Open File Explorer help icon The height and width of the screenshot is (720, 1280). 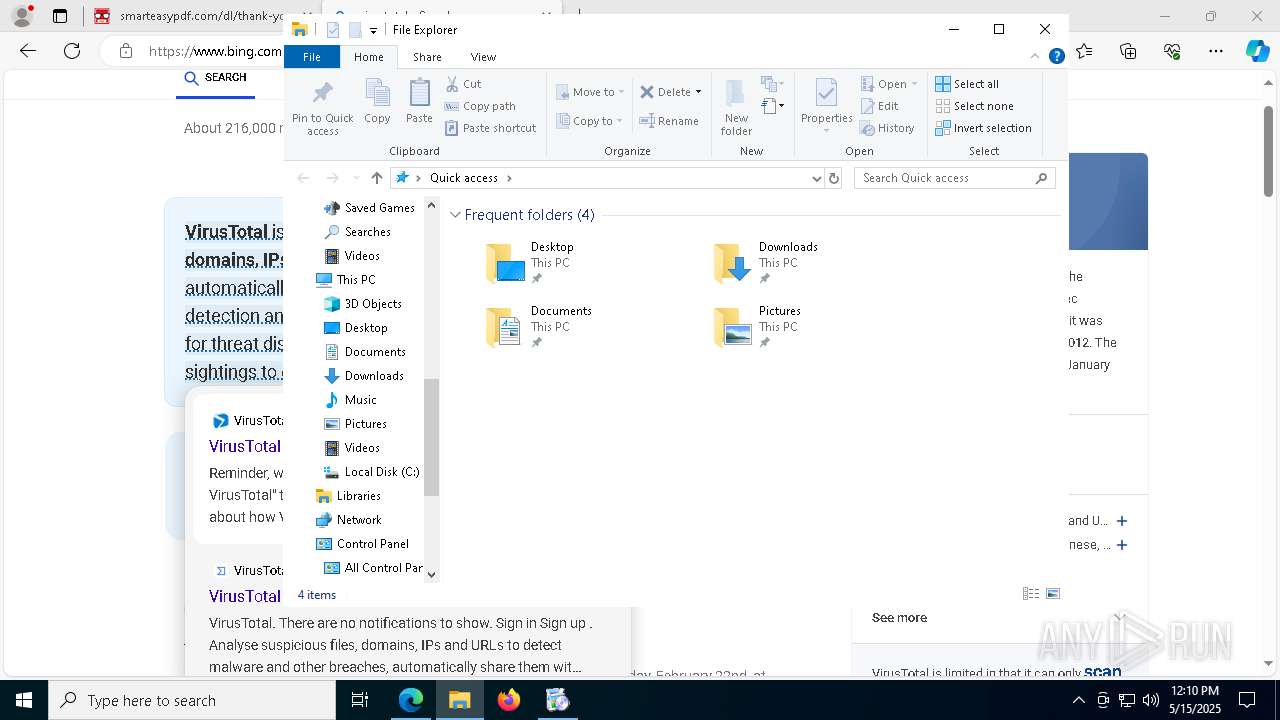click(x=1056, y=57)
